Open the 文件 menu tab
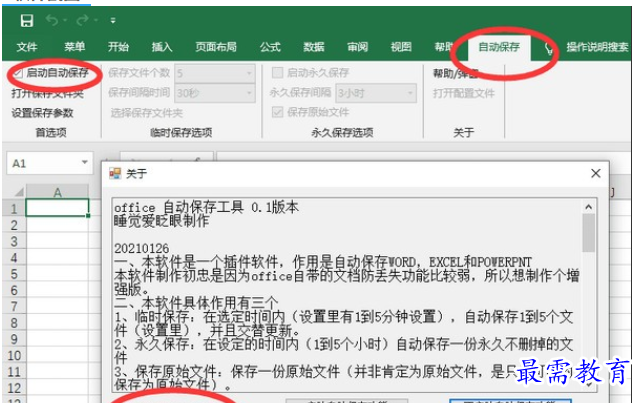Screen dimensions: 638x403 coord(27,47)
